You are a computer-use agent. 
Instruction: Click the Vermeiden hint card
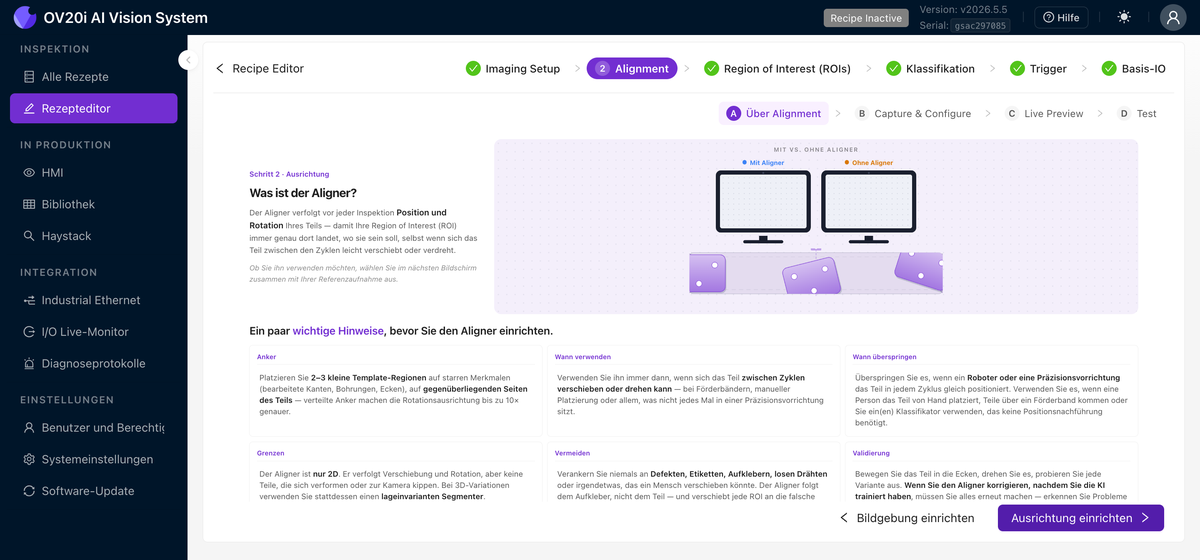(x=693, y=473)
